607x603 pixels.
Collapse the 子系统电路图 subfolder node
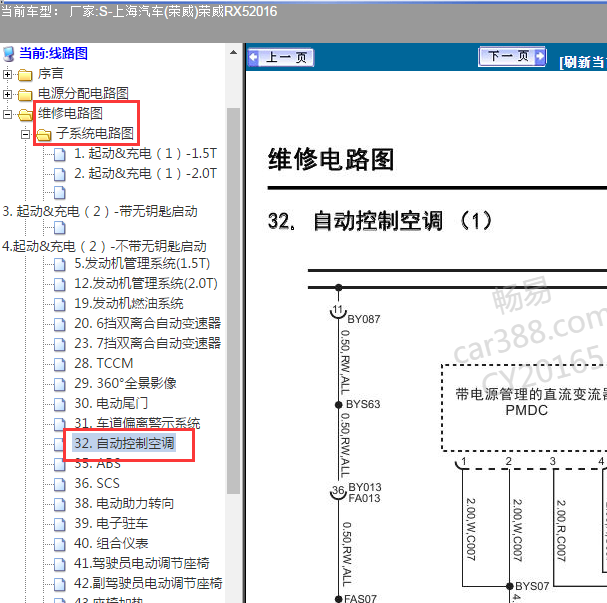click(x=26, y=134)
